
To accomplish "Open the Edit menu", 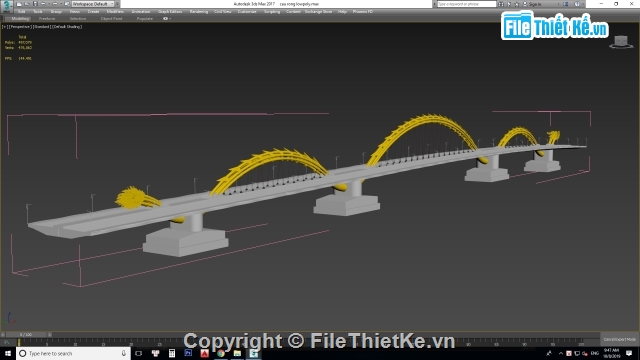I will click(x=22, y=12).
